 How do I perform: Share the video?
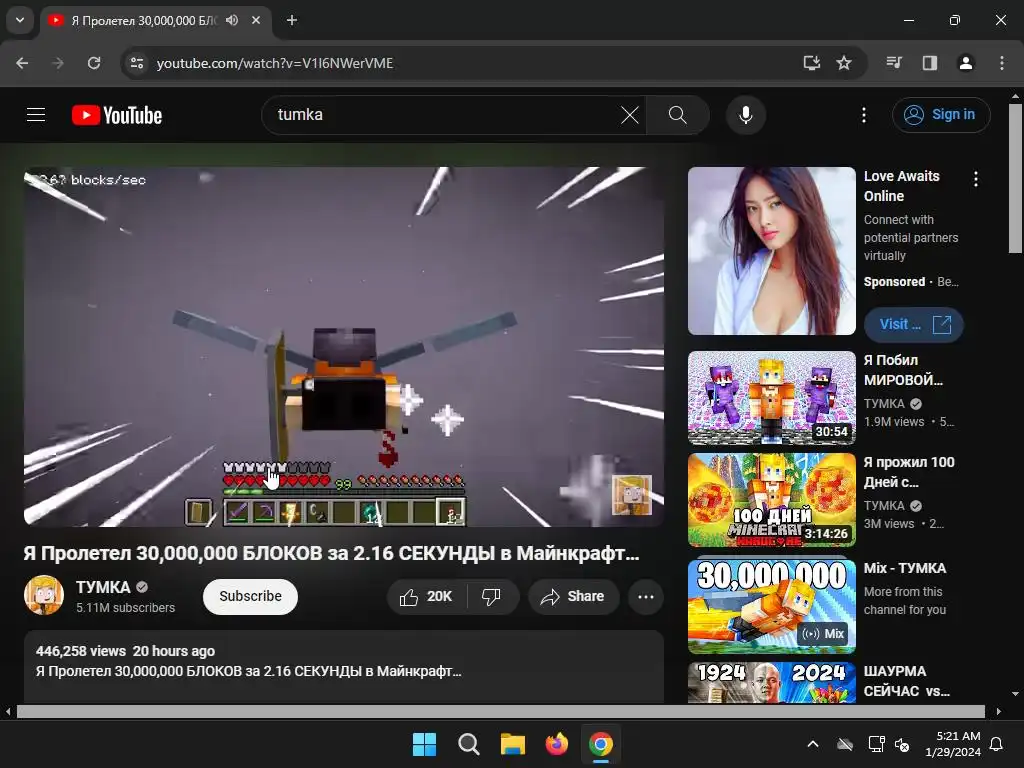pyautogui.click(x=573, y=596)
